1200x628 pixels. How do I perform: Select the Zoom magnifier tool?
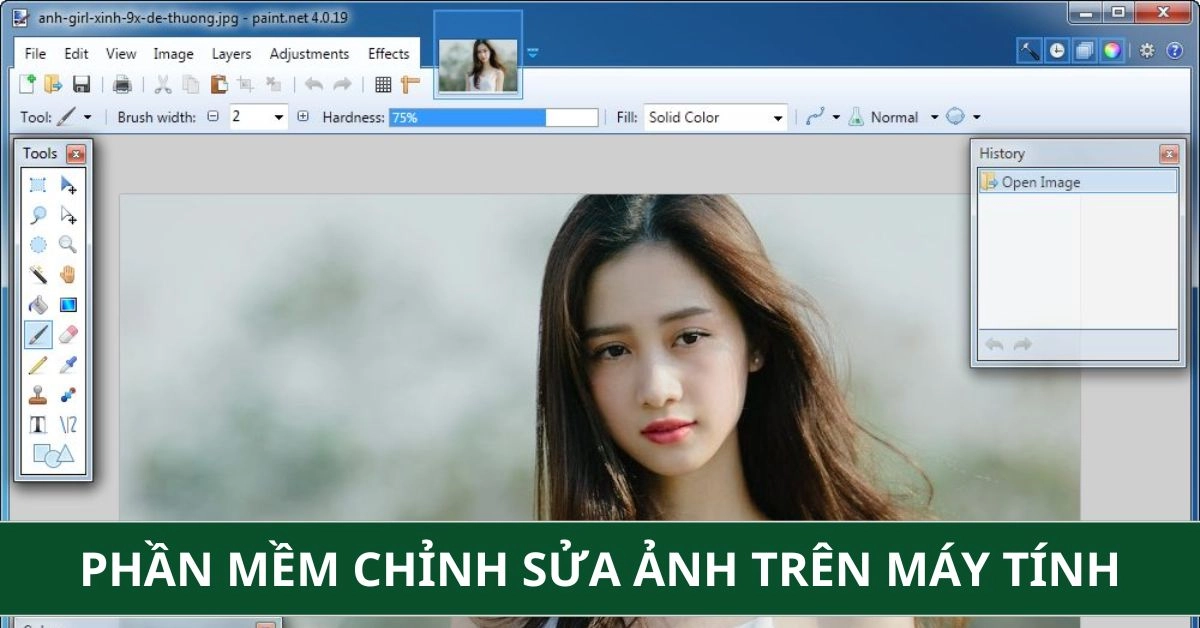click(x=68, y=244)
